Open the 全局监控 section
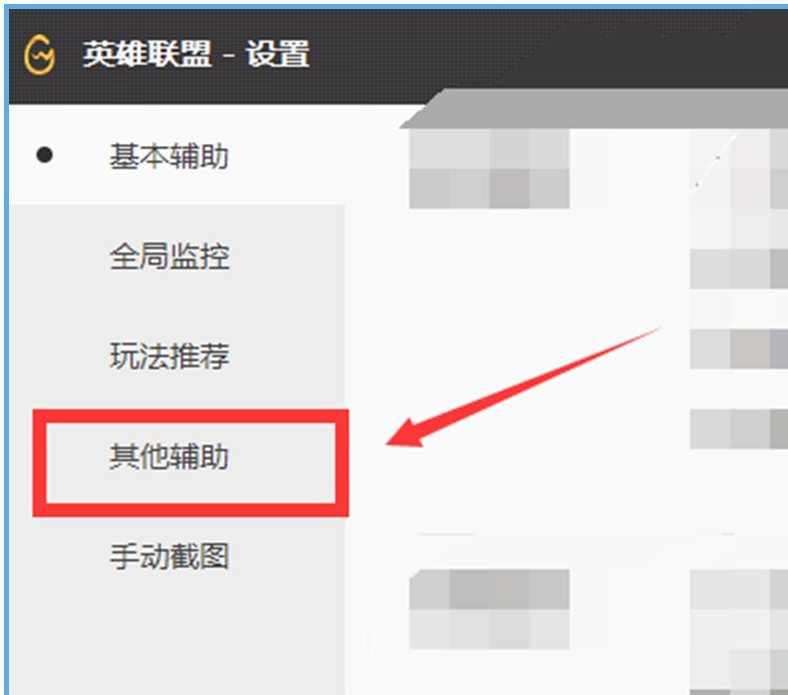 (x=169, y=256)
